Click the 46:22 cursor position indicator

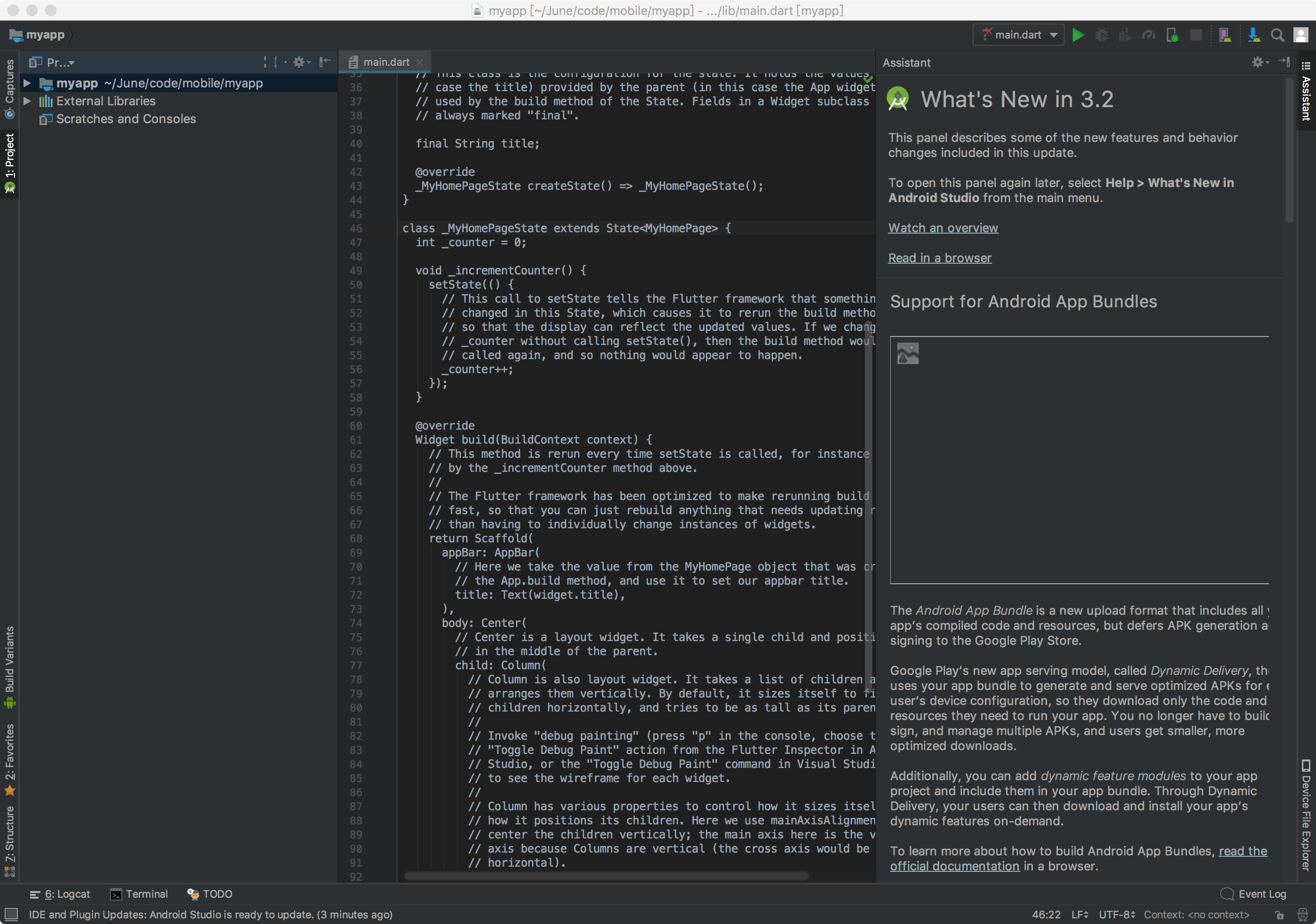pyautogui.click(x=1046, y=915)
